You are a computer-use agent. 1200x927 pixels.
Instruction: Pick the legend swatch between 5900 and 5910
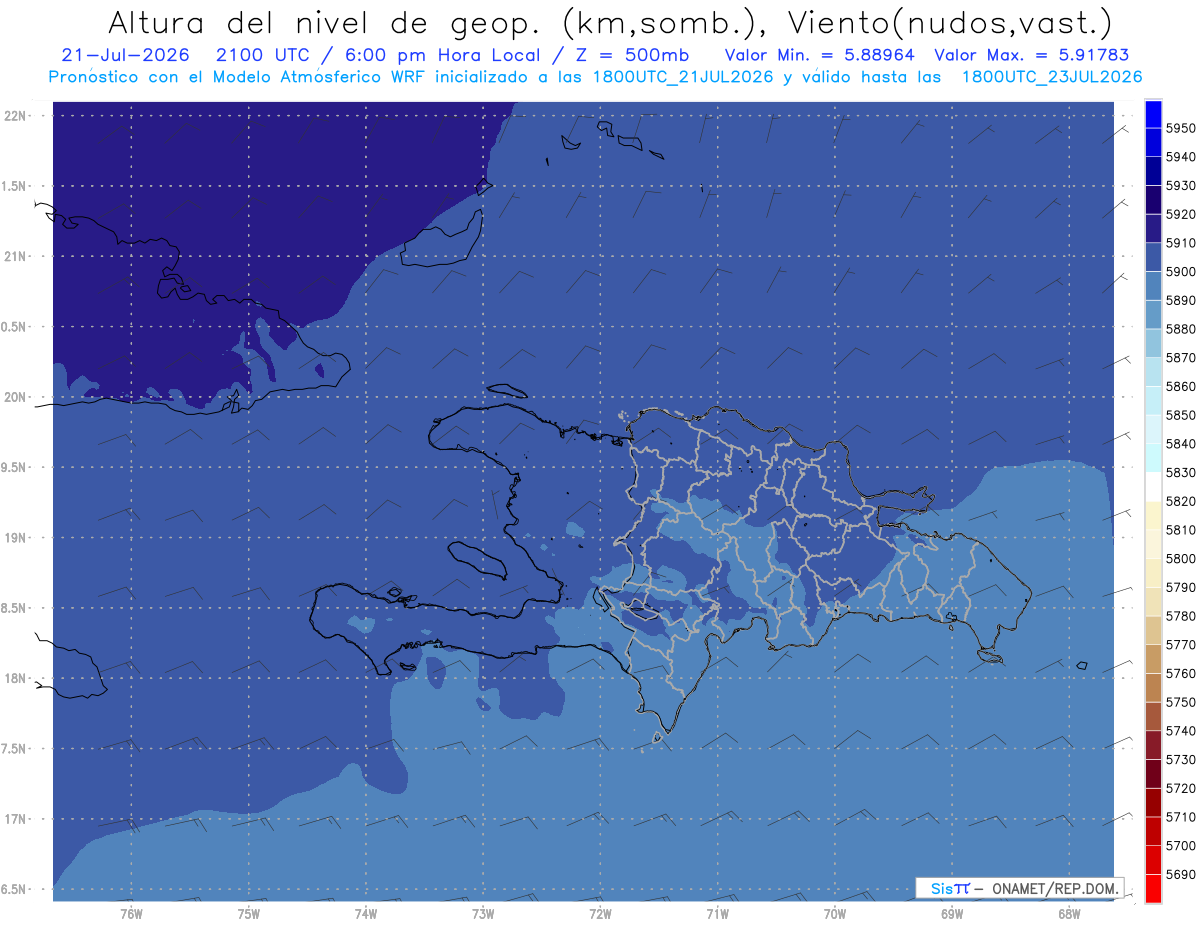click(1153, 257)
